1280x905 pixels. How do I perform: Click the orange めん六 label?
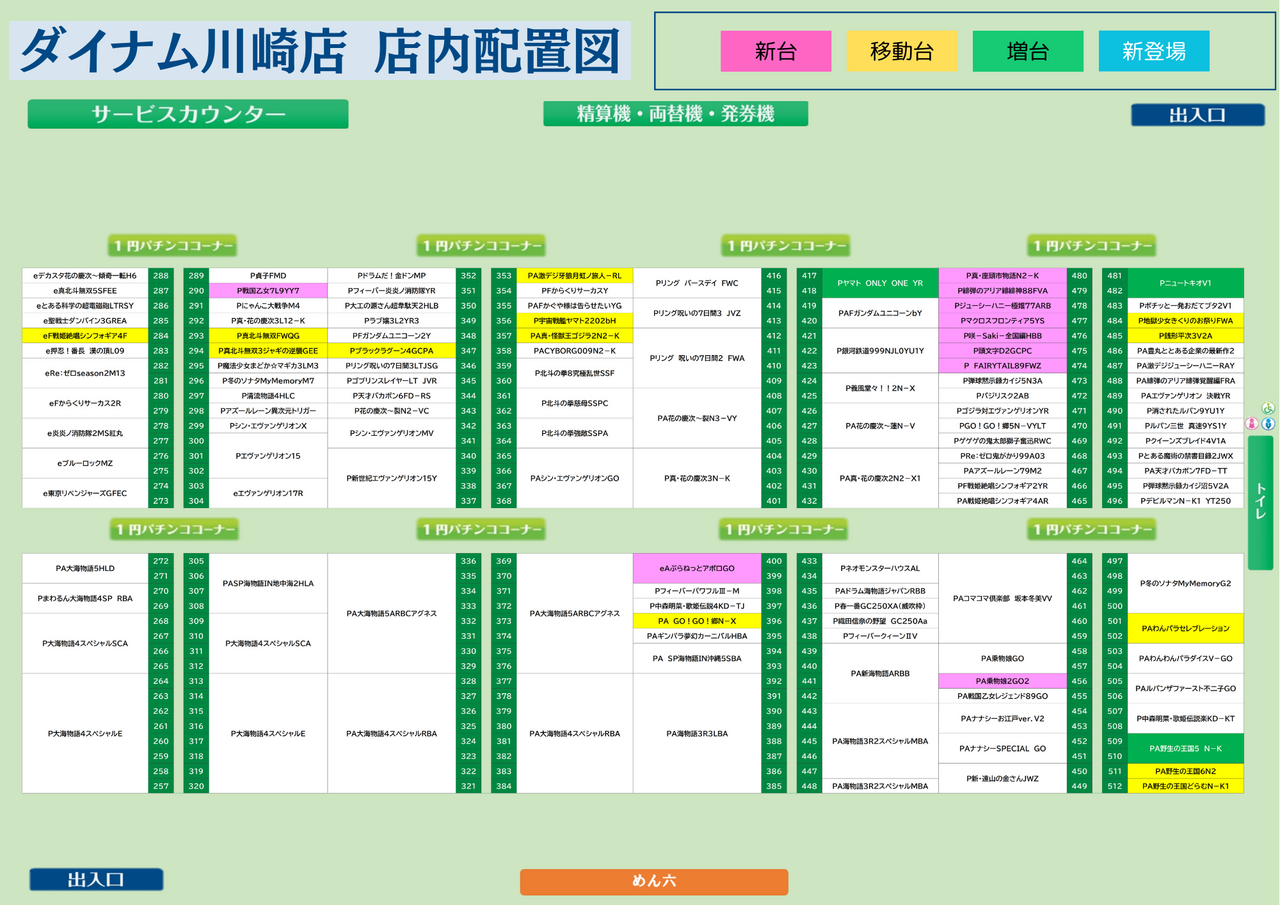click(x=654, y=881)
